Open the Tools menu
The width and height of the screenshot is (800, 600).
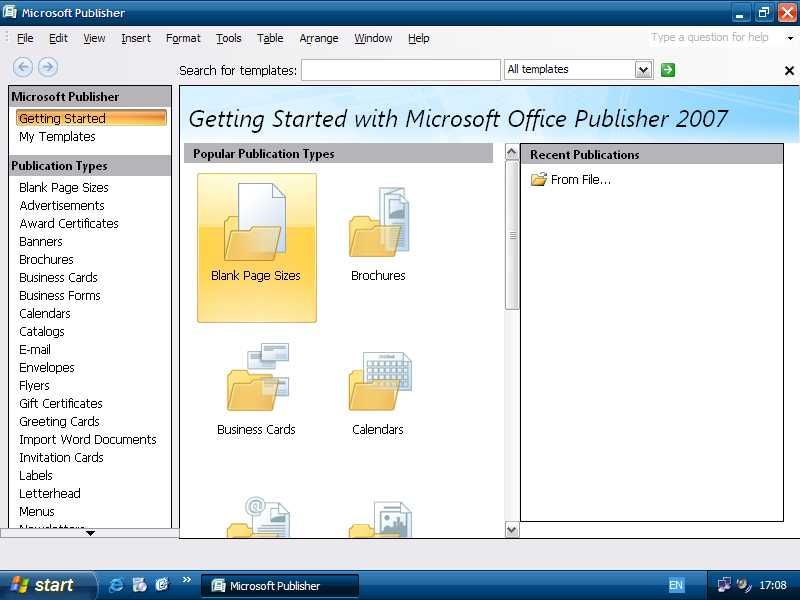[x=229, y=38]
